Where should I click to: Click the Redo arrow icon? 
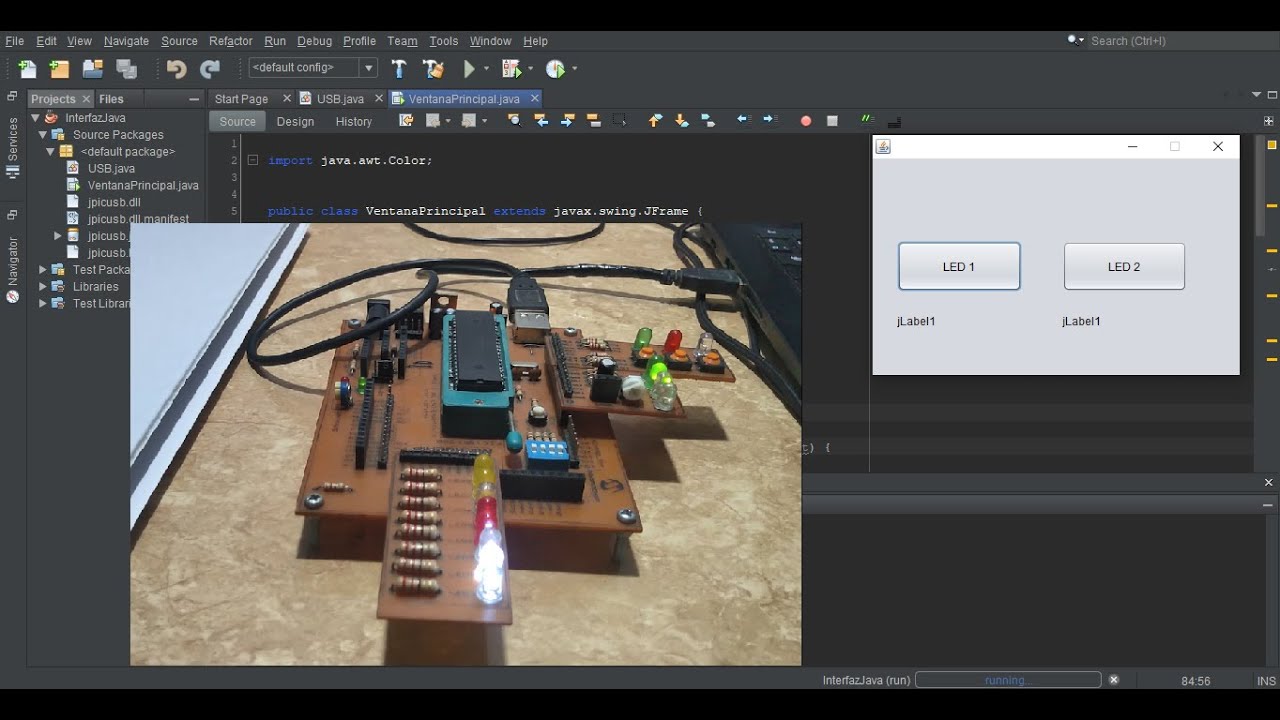pos(210,69)
